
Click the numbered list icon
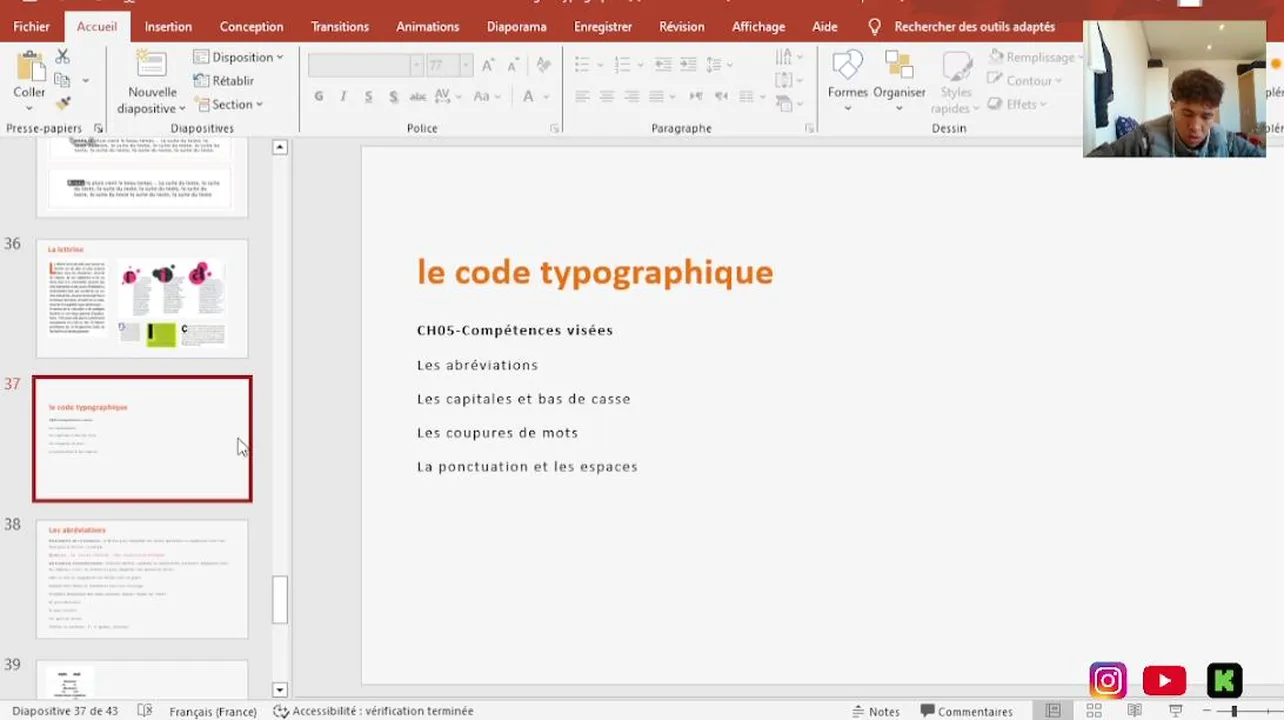(622, 65)
